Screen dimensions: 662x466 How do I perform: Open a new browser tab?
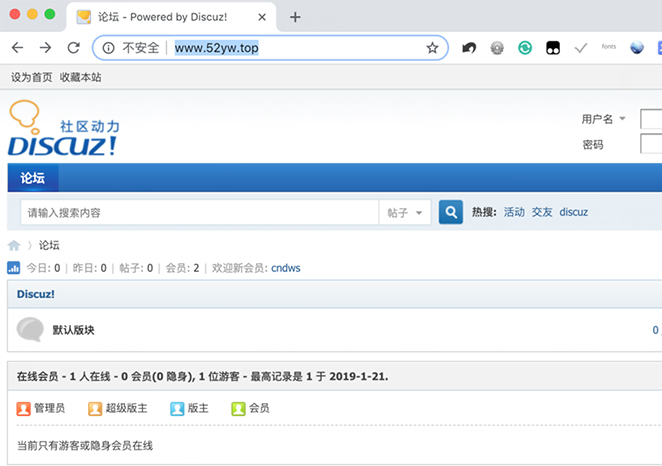(x=295, y=17)
